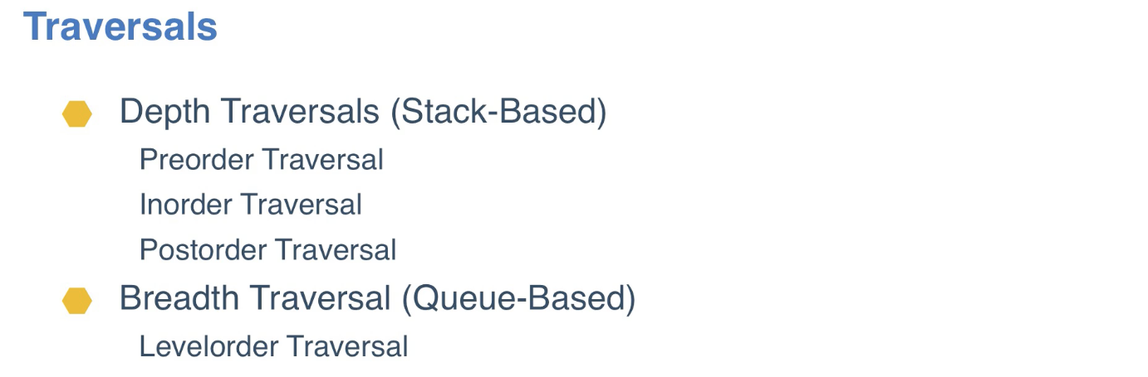Click the Depth Traversals (Stack-Based) heading

(x=363, y=113)
